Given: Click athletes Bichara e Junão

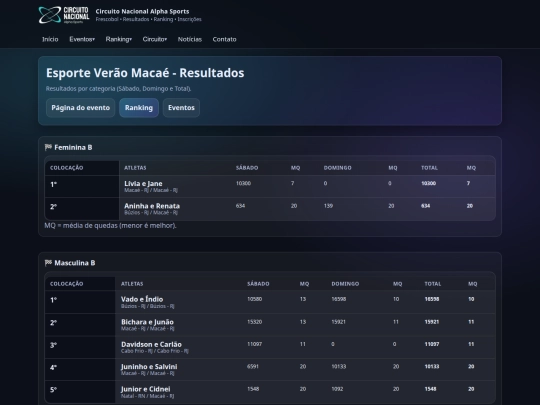Looking at the screenshot, I should [147, 322].
